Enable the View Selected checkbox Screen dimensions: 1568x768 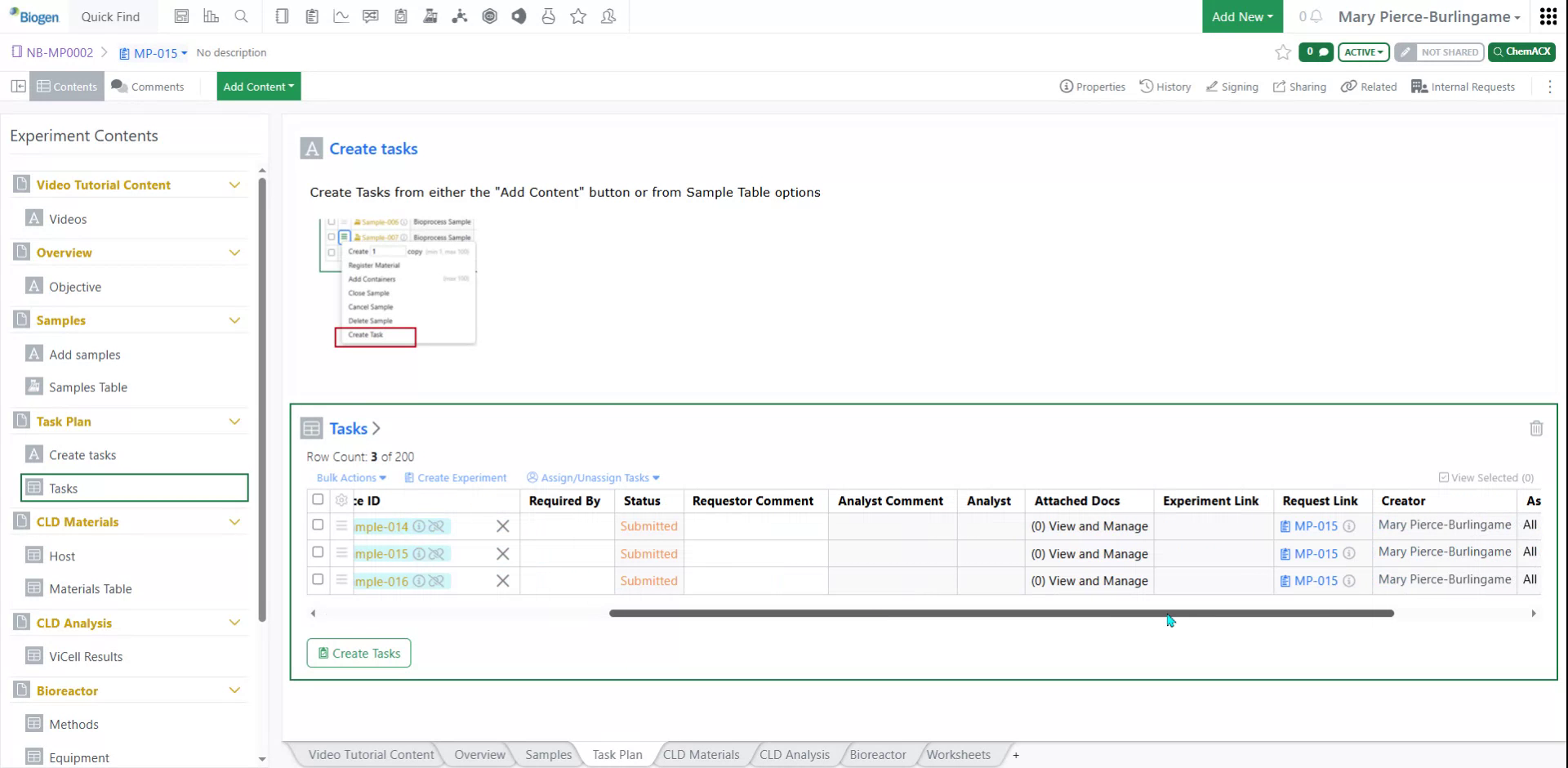pyautogui.click(x=1443, y=477)
